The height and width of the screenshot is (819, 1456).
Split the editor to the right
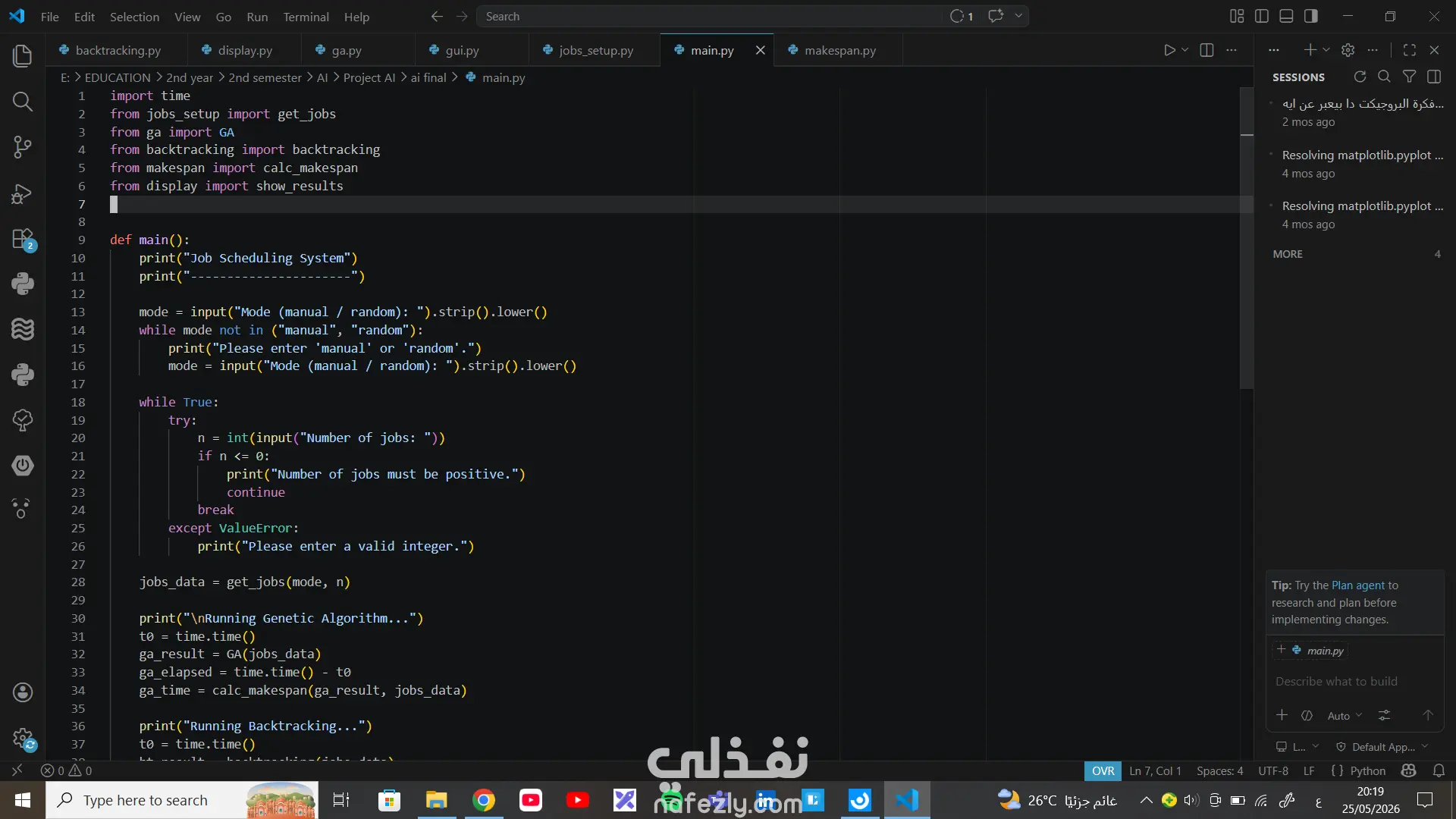pyautogui.click(x=1207, y=50)
